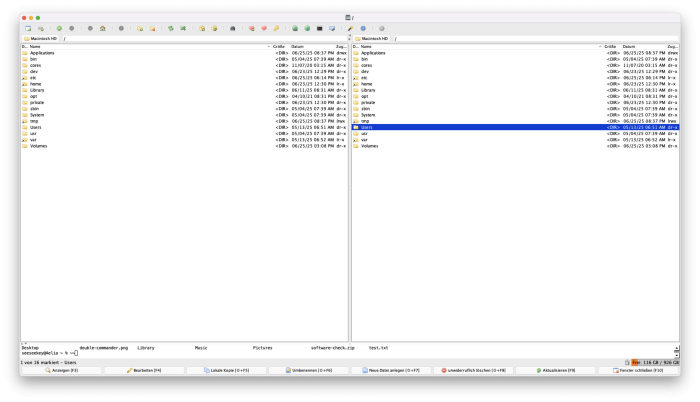Click the Unpack archive box icon
The height and width of the screenshot is (402, 700).
(x=214, y=28)
